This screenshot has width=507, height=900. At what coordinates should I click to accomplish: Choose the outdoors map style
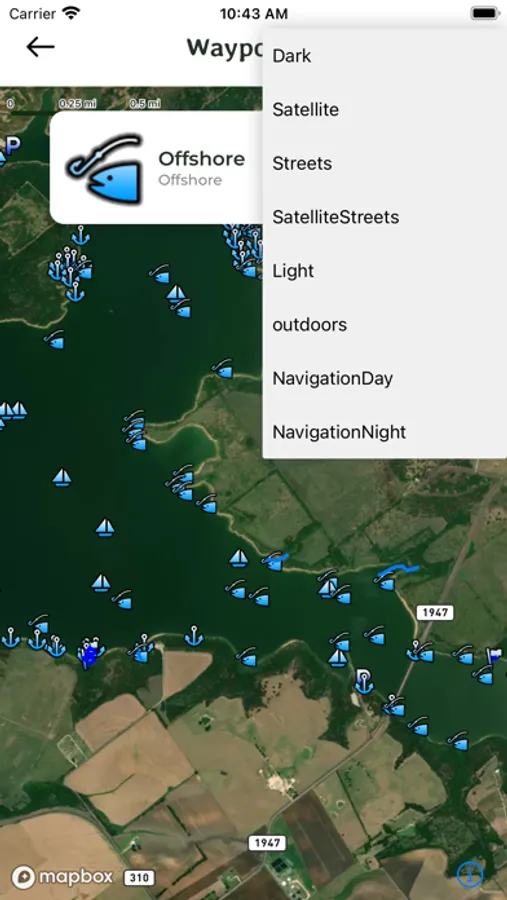point(385,325)
